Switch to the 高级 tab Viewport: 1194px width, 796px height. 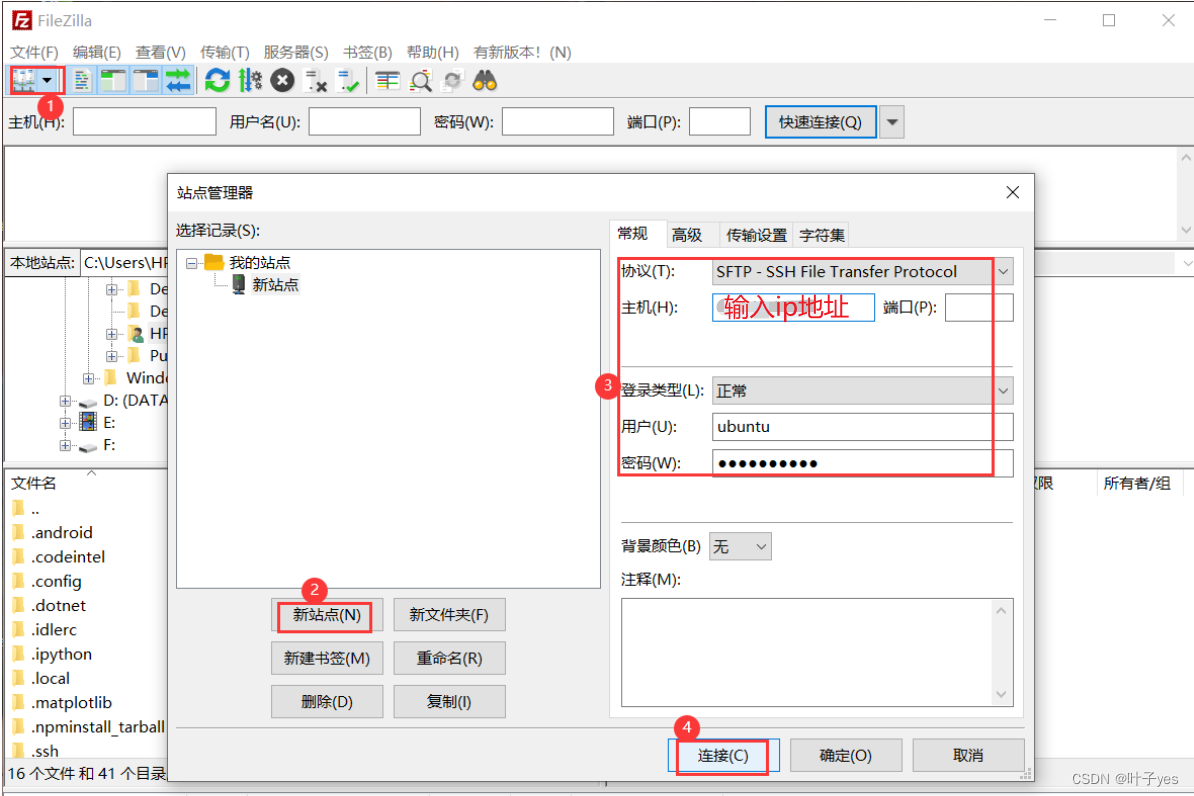pyautogui.click(x=687, y=235)
